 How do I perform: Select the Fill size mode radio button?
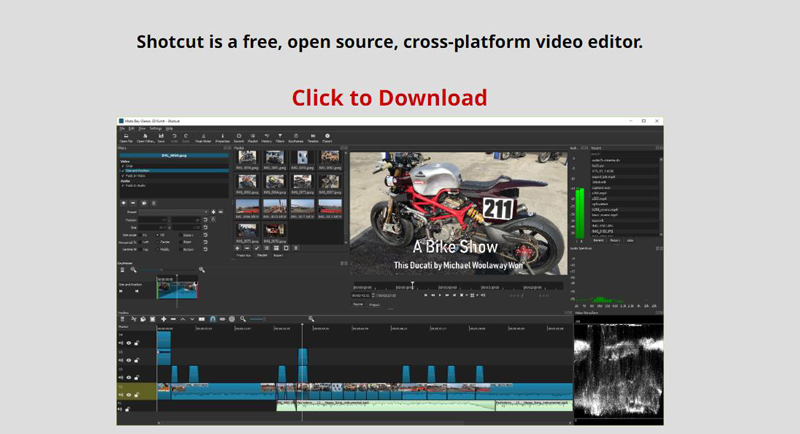pos(157,235)
